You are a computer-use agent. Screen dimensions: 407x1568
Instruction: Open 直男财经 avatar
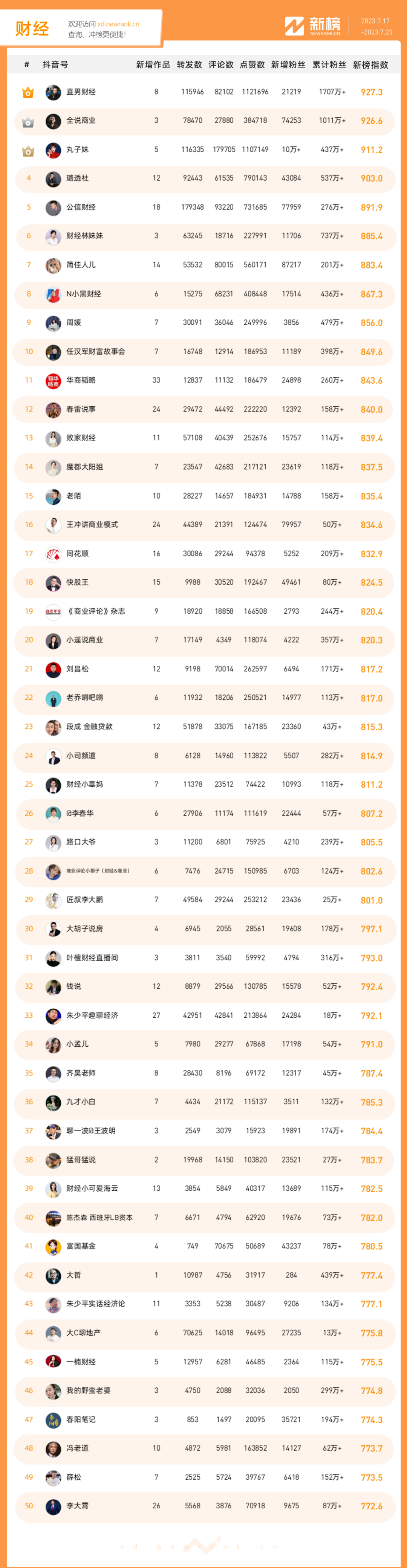point(54,92)
